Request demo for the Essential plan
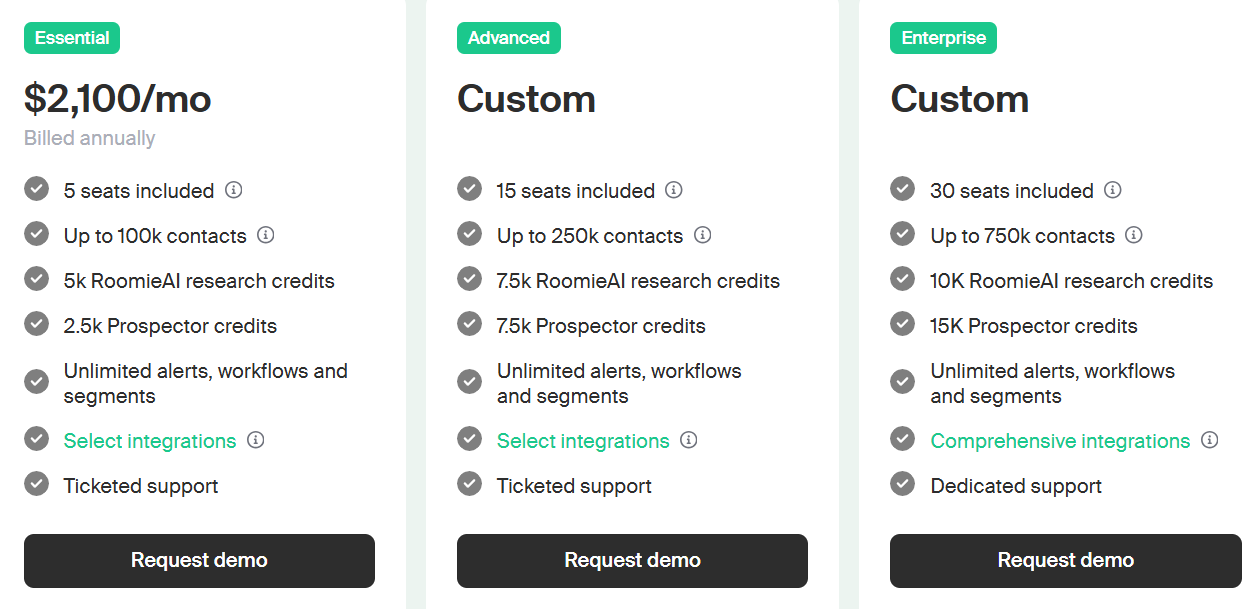Image resolution: width=1258 pixels, height=609 pixels. [x=199, y=560]
